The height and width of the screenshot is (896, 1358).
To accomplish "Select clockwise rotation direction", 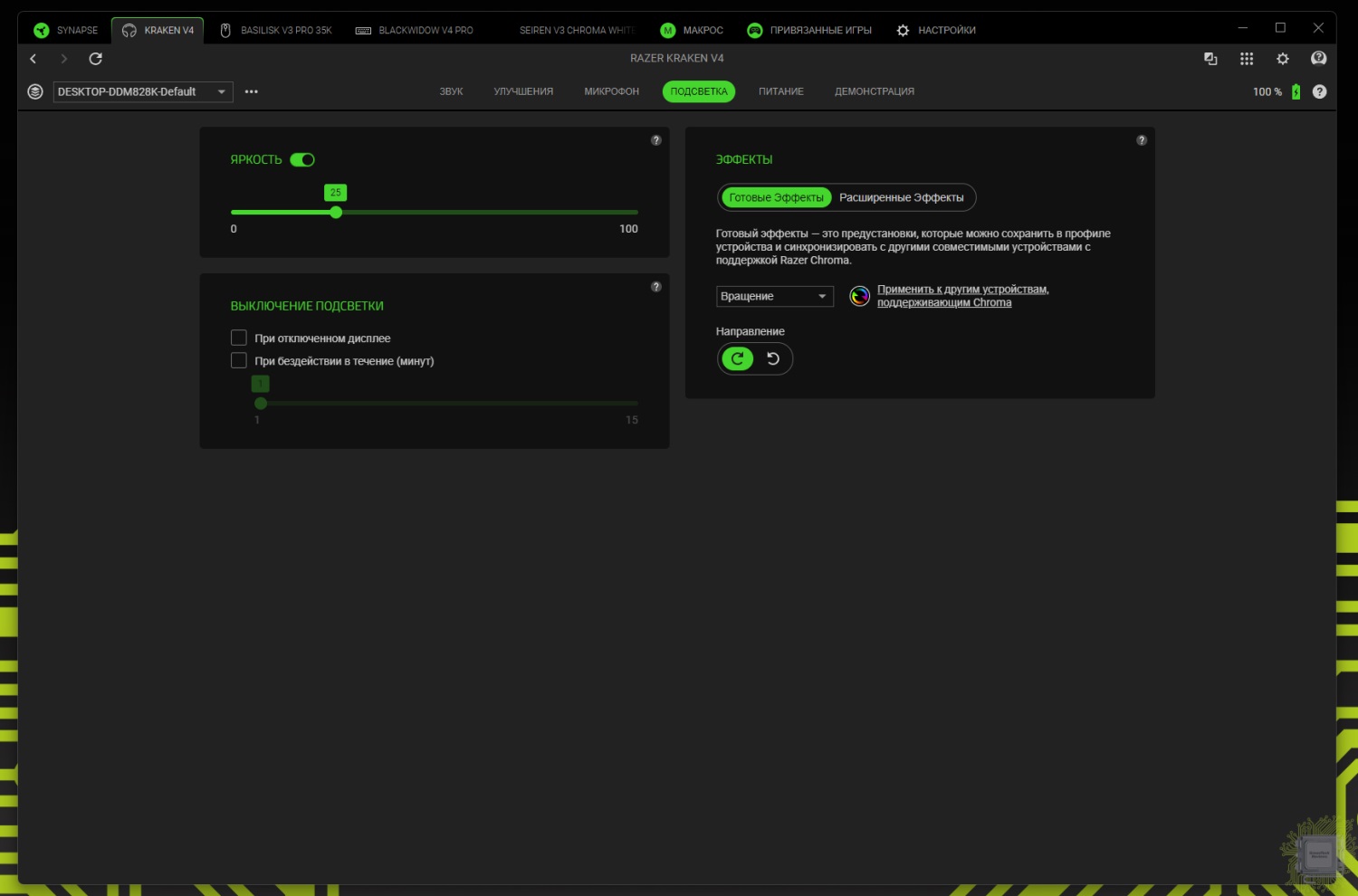I will (738, 359).
